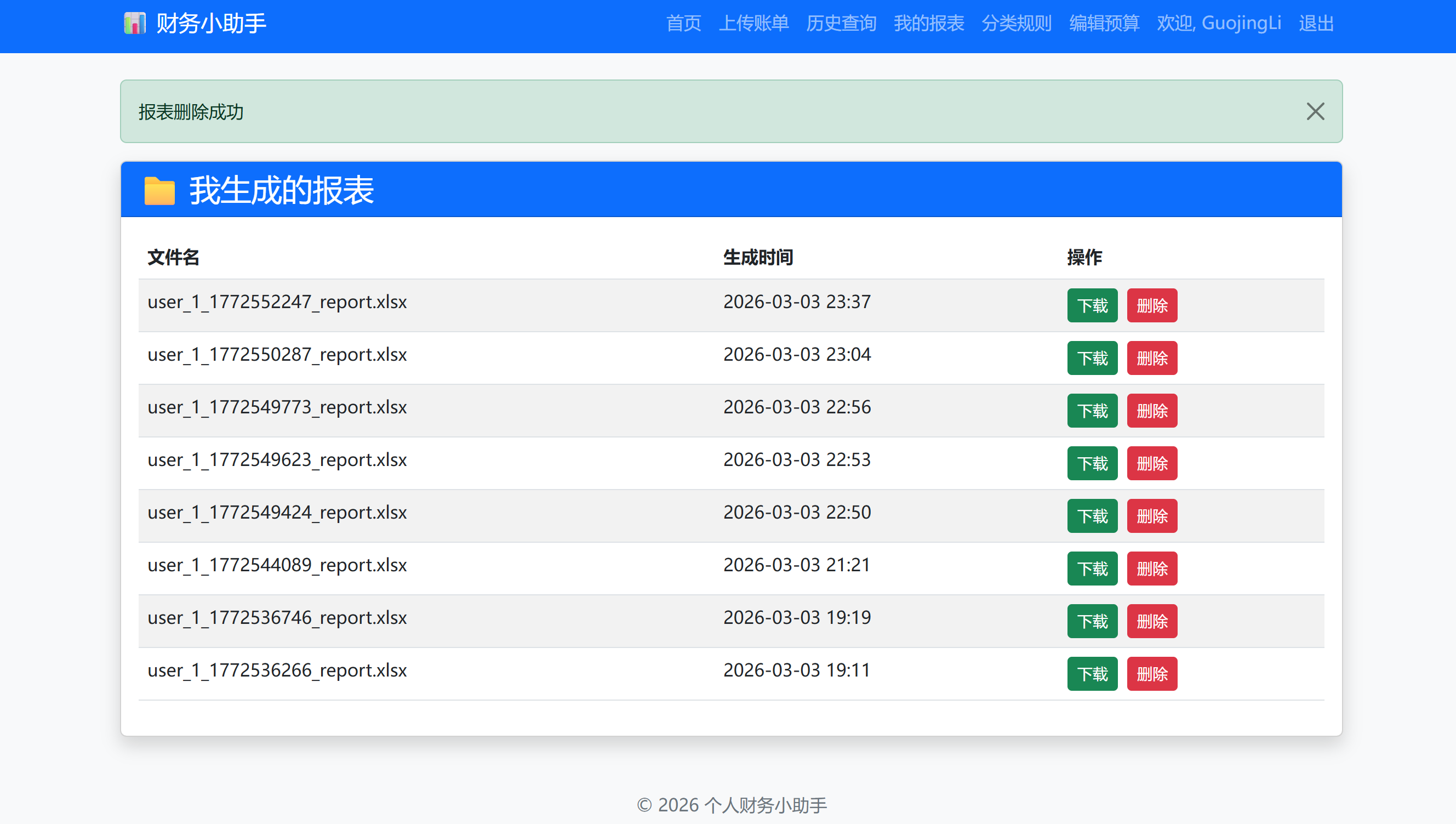Click 财务小助手 brand title text
The width and height of the screenshot is (1456, 824).
211,23
